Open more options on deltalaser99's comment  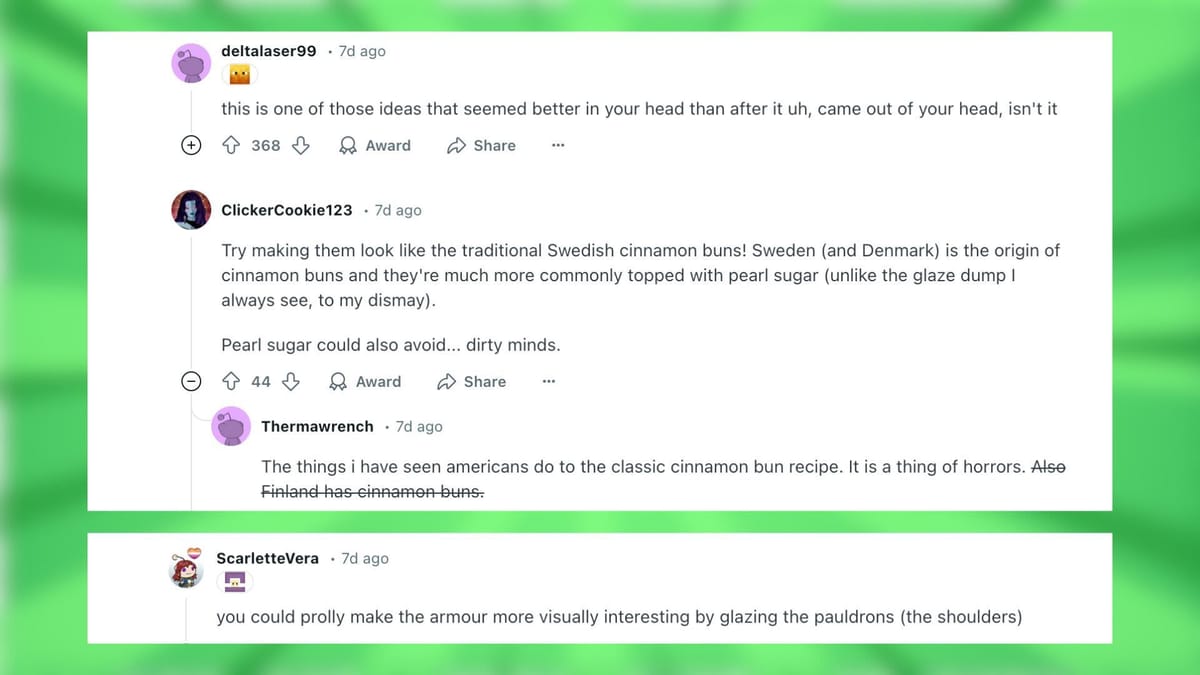(558, 146)
